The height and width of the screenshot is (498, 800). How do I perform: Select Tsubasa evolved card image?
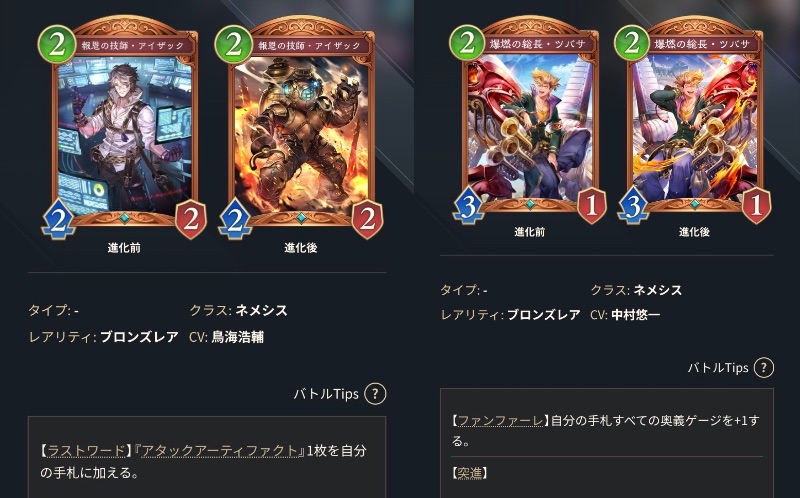pos(694,120)
